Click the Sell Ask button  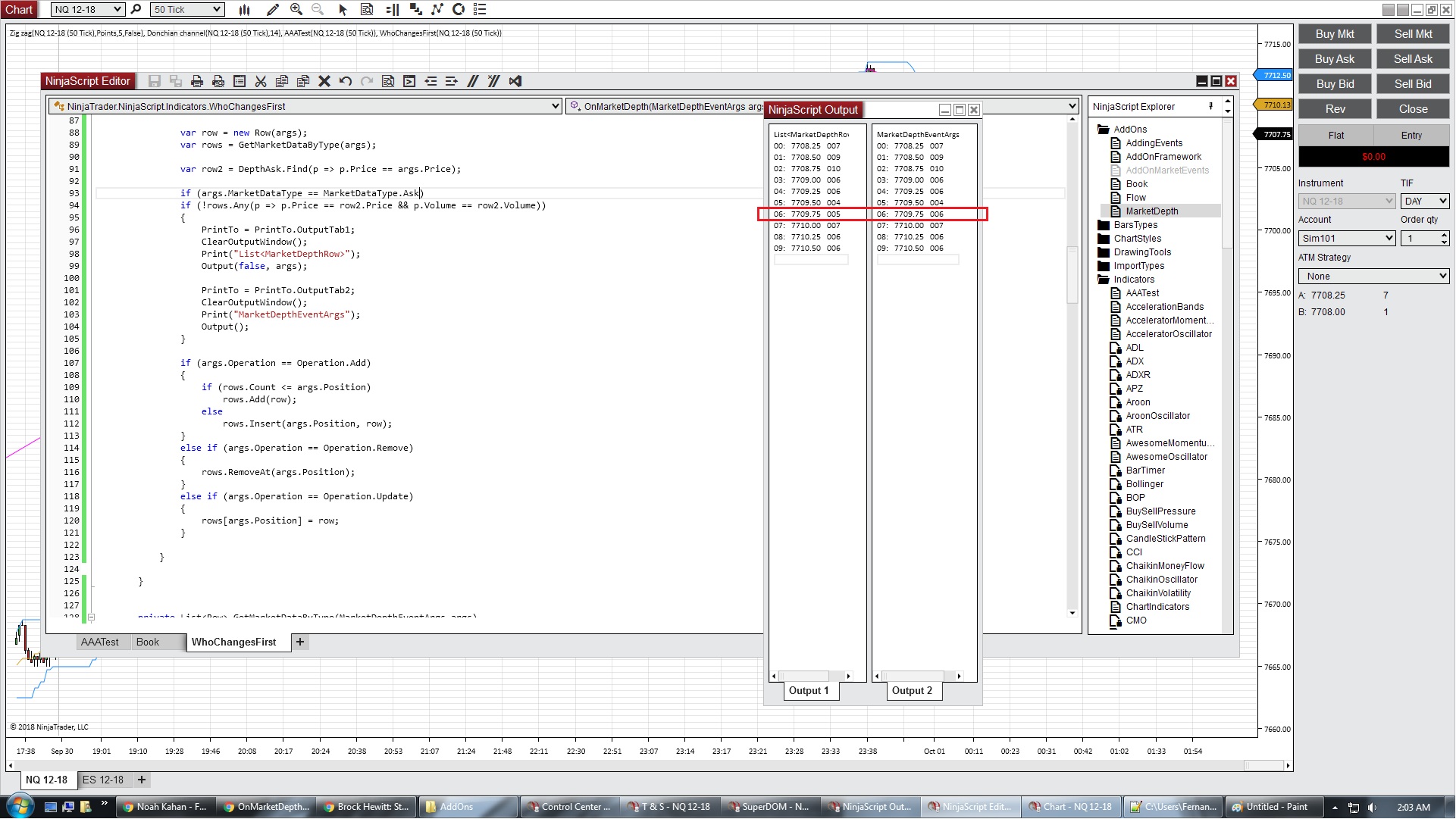1412,59
